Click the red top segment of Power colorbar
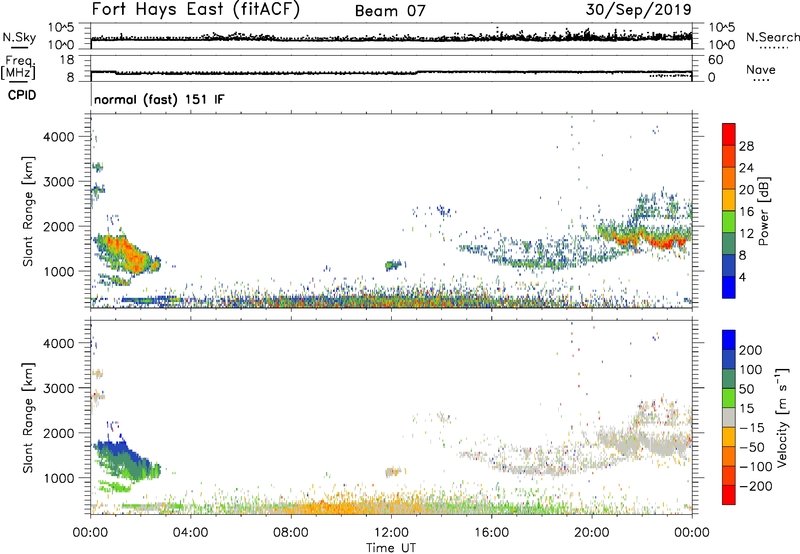This screenshot has height=554, width=800. pyautogui.click(x=729, y=134)
